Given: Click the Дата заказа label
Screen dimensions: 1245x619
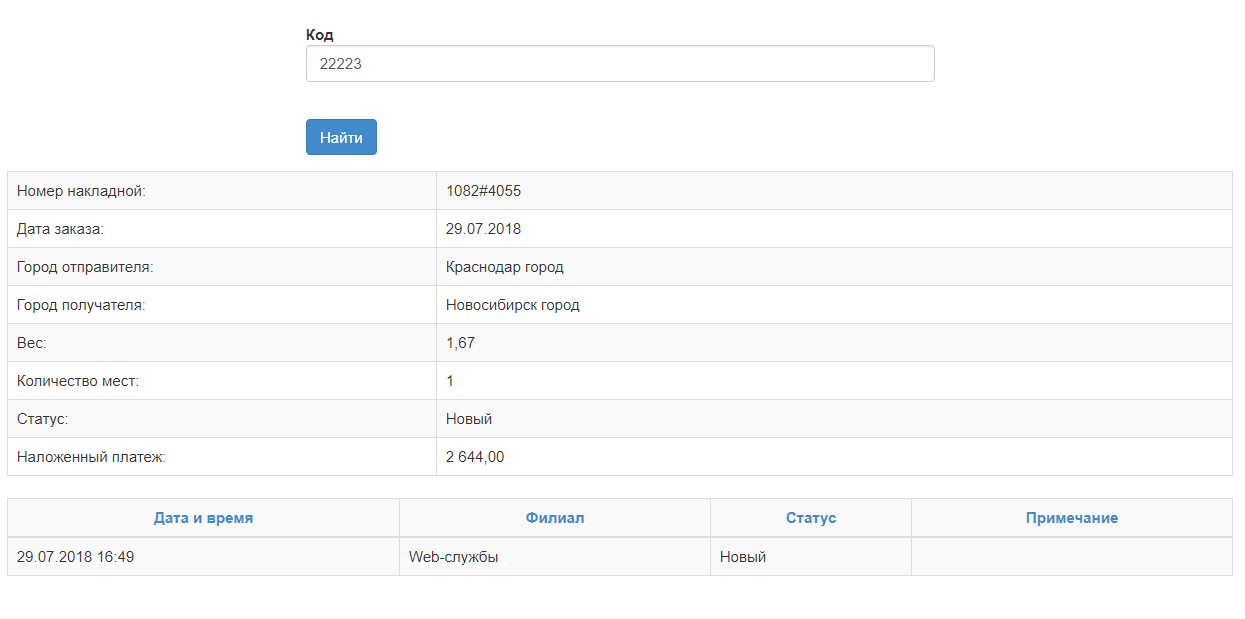Looking at the screenshot, I should tap(60, 229).
